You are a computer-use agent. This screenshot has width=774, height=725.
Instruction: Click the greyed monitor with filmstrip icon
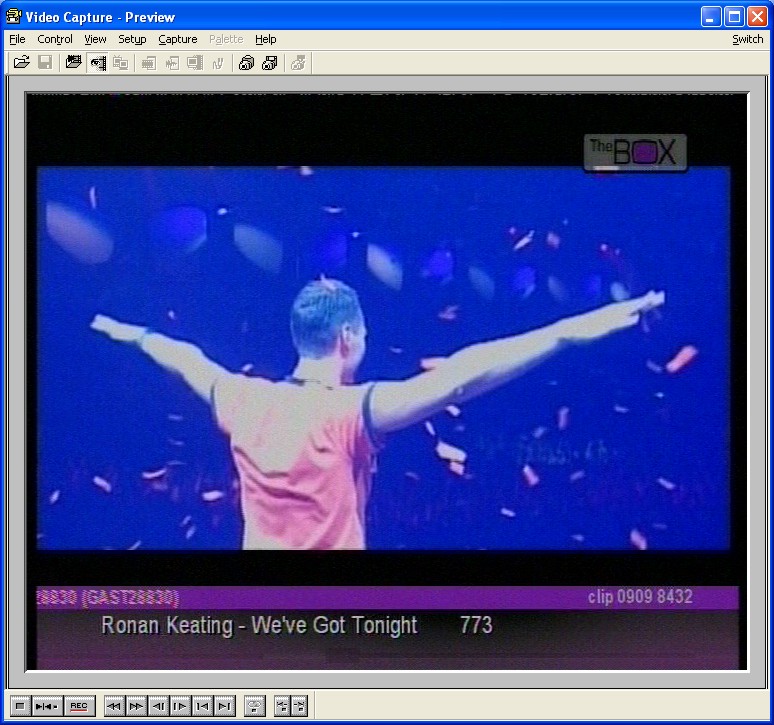195,63
